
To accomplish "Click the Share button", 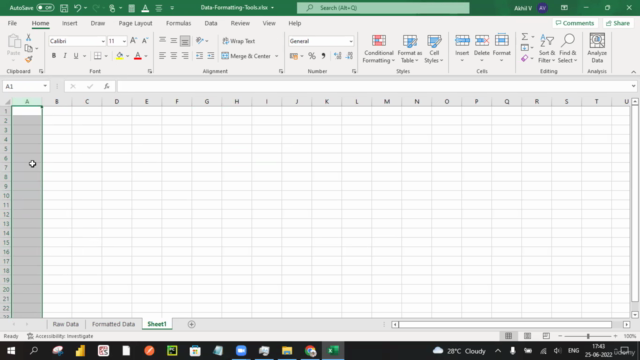I will (x=618, y=23).
